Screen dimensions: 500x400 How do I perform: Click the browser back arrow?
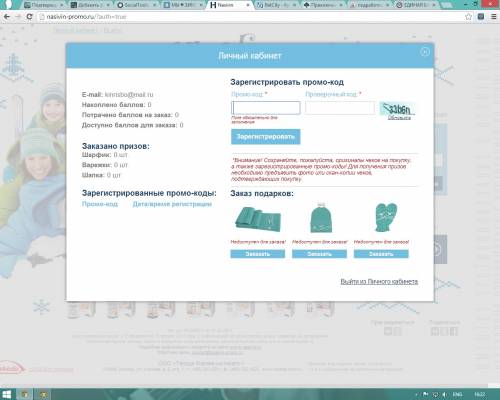point(7,17)
